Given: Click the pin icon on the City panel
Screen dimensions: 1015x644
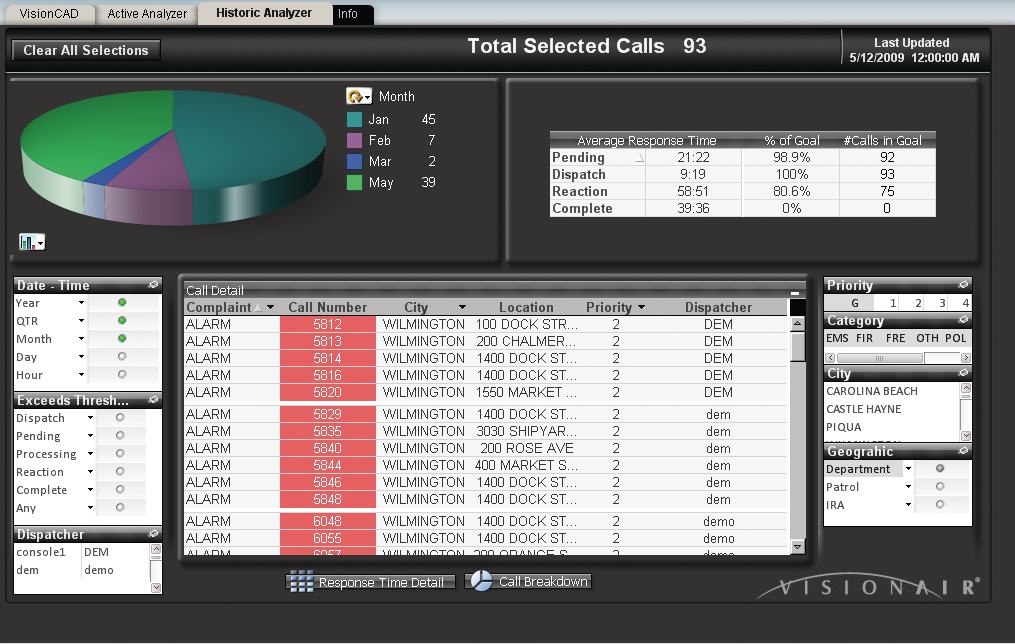Looking at the screenshot, I should pos(963,373).
